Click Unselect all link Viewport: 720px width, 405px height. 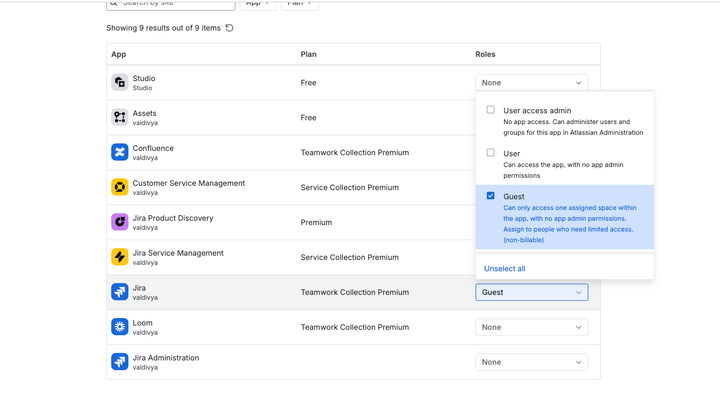504,269
